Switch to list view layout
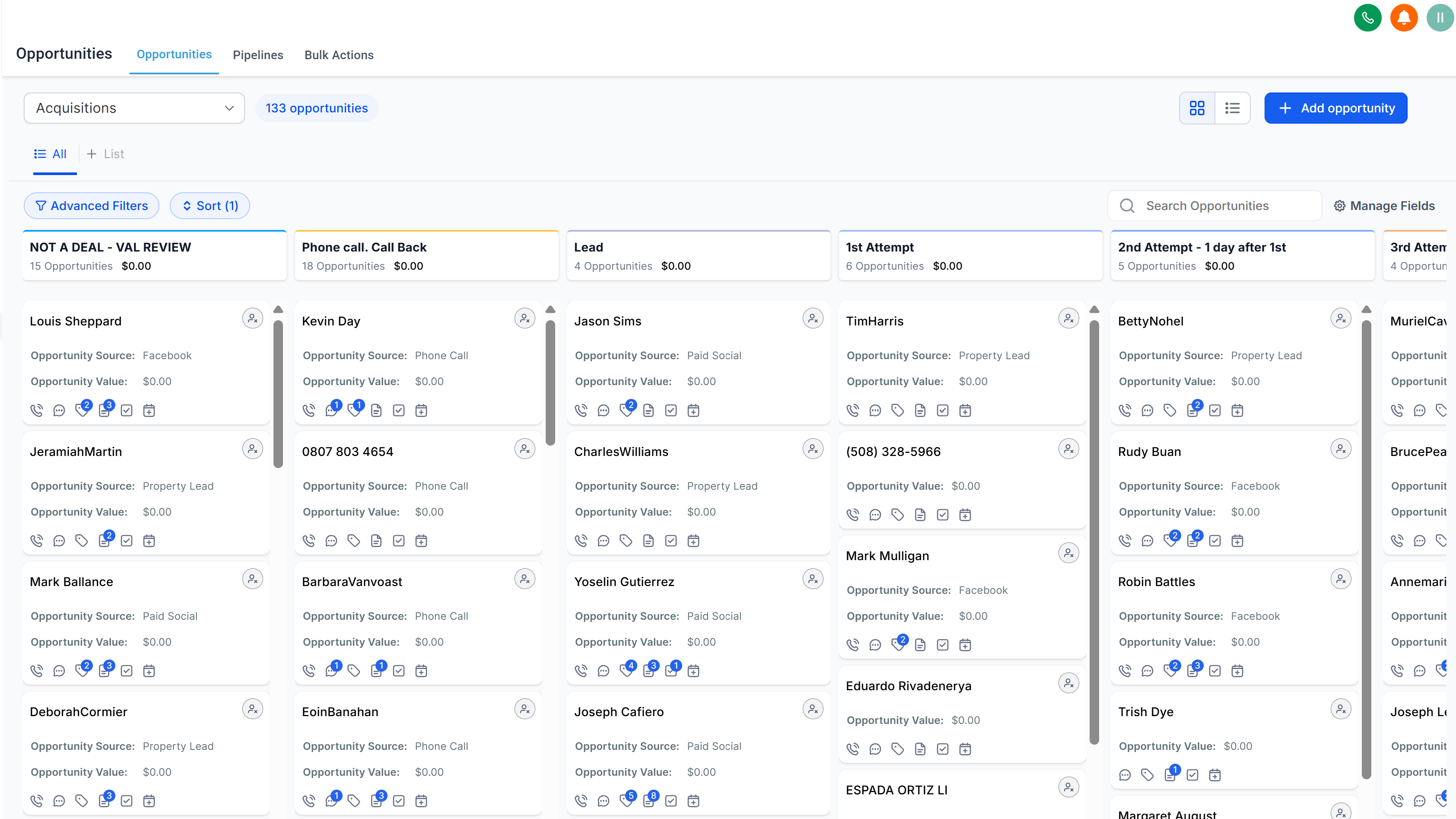The height and width of the screenshot is (819, 1456). (1232, 108)
